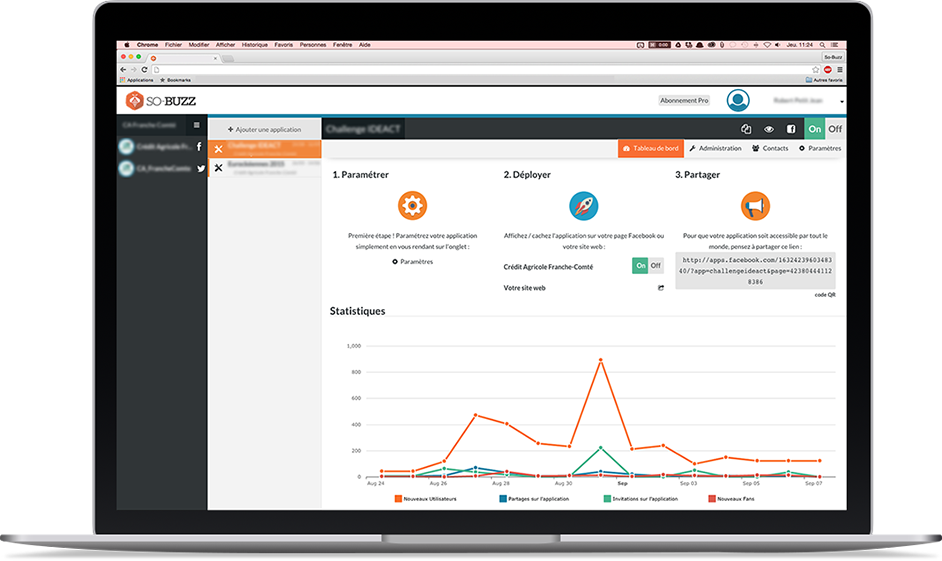Switch to the Administration tab

click(x=715, y=148)
